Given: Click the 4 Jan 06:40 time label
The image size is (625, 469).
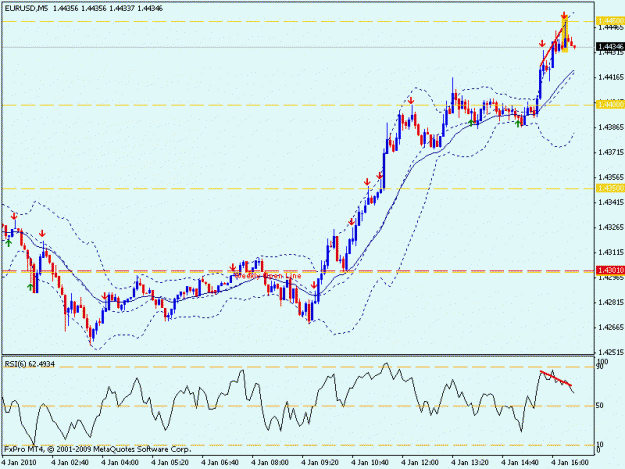Looking at the screenshot, I should coord(220,463).
